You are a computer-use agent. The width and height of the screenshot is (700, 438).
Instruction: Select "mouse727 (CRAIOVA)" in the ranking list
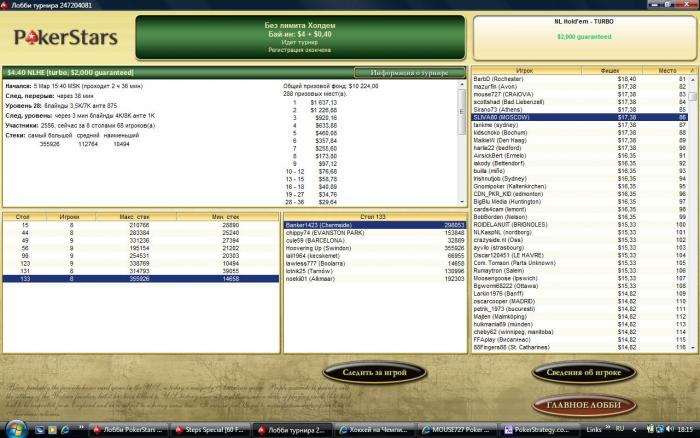[580, 94]
